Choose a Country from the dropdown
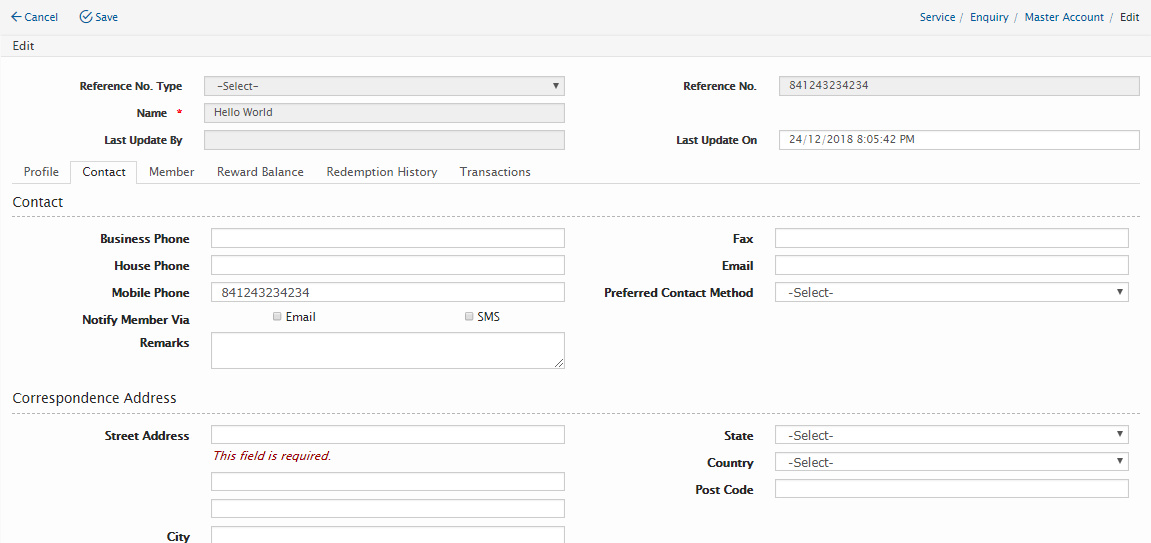Viewport: 1151px width, 543px height. pos(951,462)
